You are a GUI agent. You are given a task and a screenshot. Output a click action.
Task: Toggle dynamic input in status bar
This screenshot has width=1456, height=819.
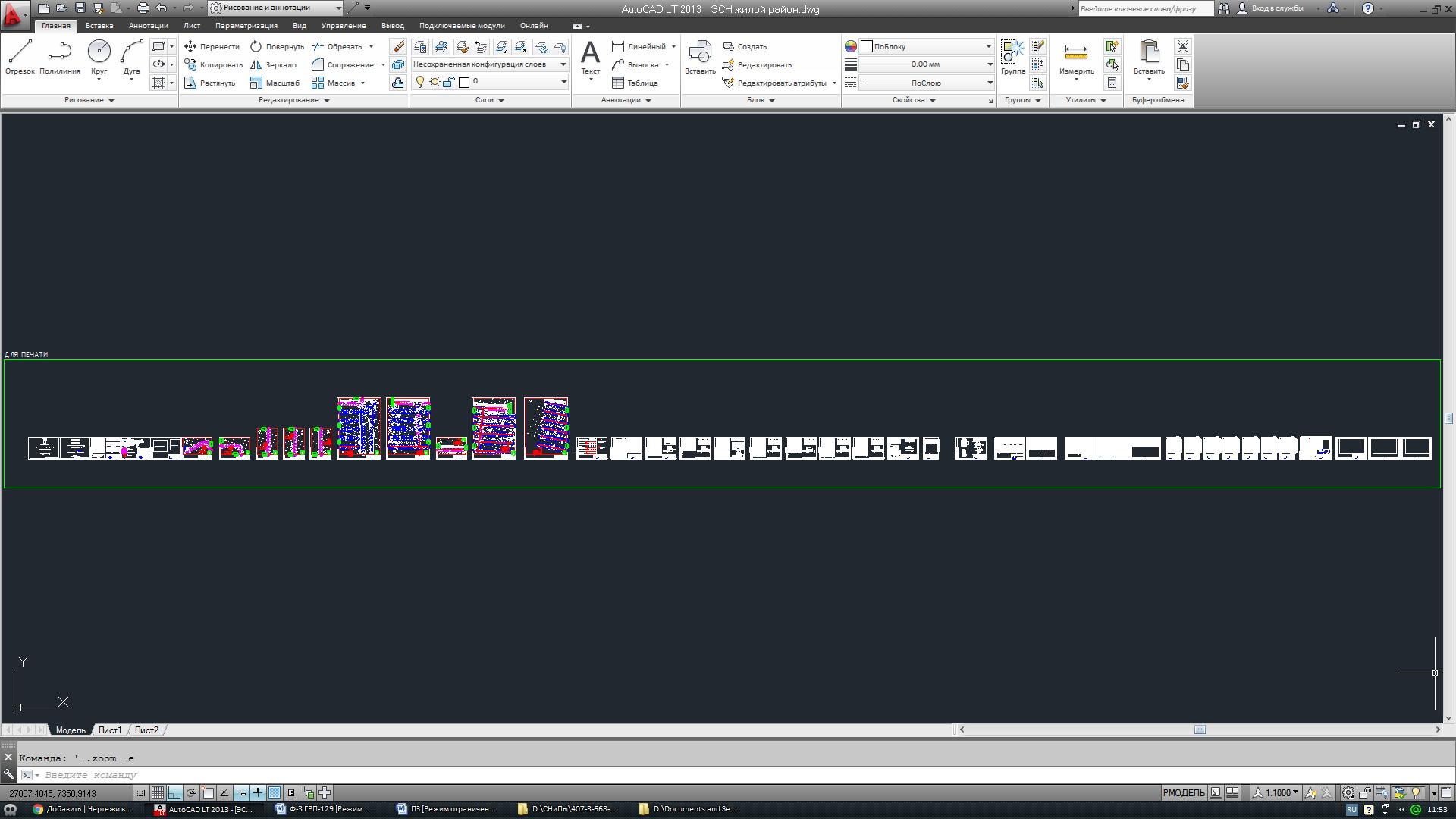241,792
